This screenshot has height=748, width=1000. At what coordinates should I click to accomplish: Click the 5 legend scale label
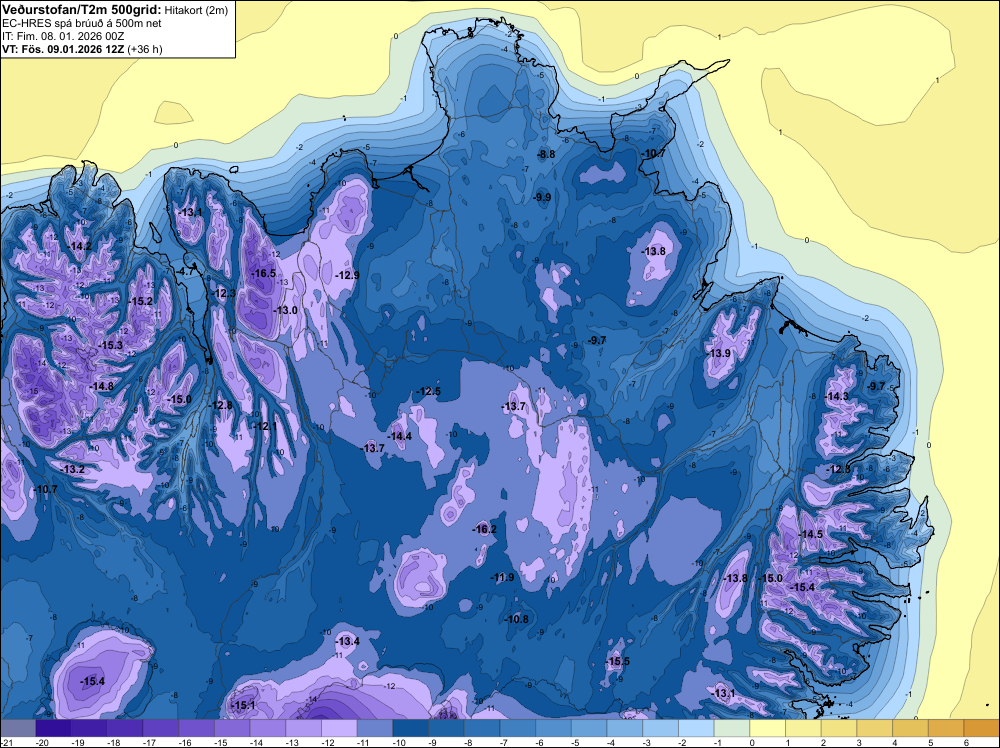coord(930,742)
